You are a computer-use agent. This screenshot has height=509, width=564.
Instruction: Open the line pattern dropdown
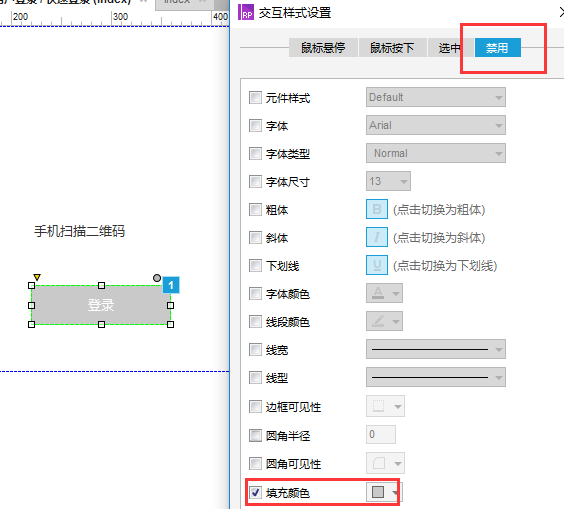pyautogui.click(x=436, y=377)
